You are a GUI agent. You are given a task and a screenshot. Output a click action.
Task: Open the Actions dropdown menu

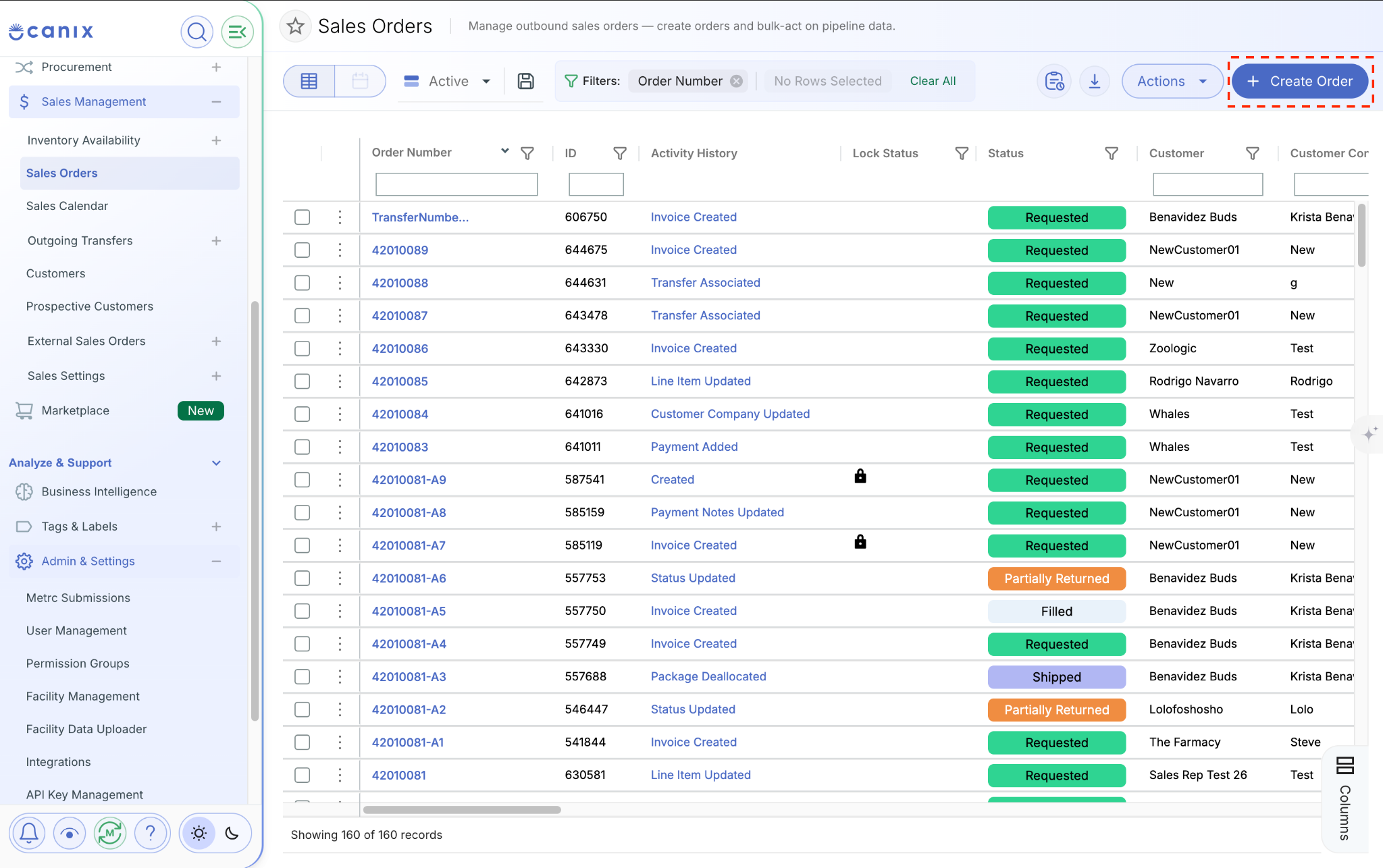(1172, 81)
